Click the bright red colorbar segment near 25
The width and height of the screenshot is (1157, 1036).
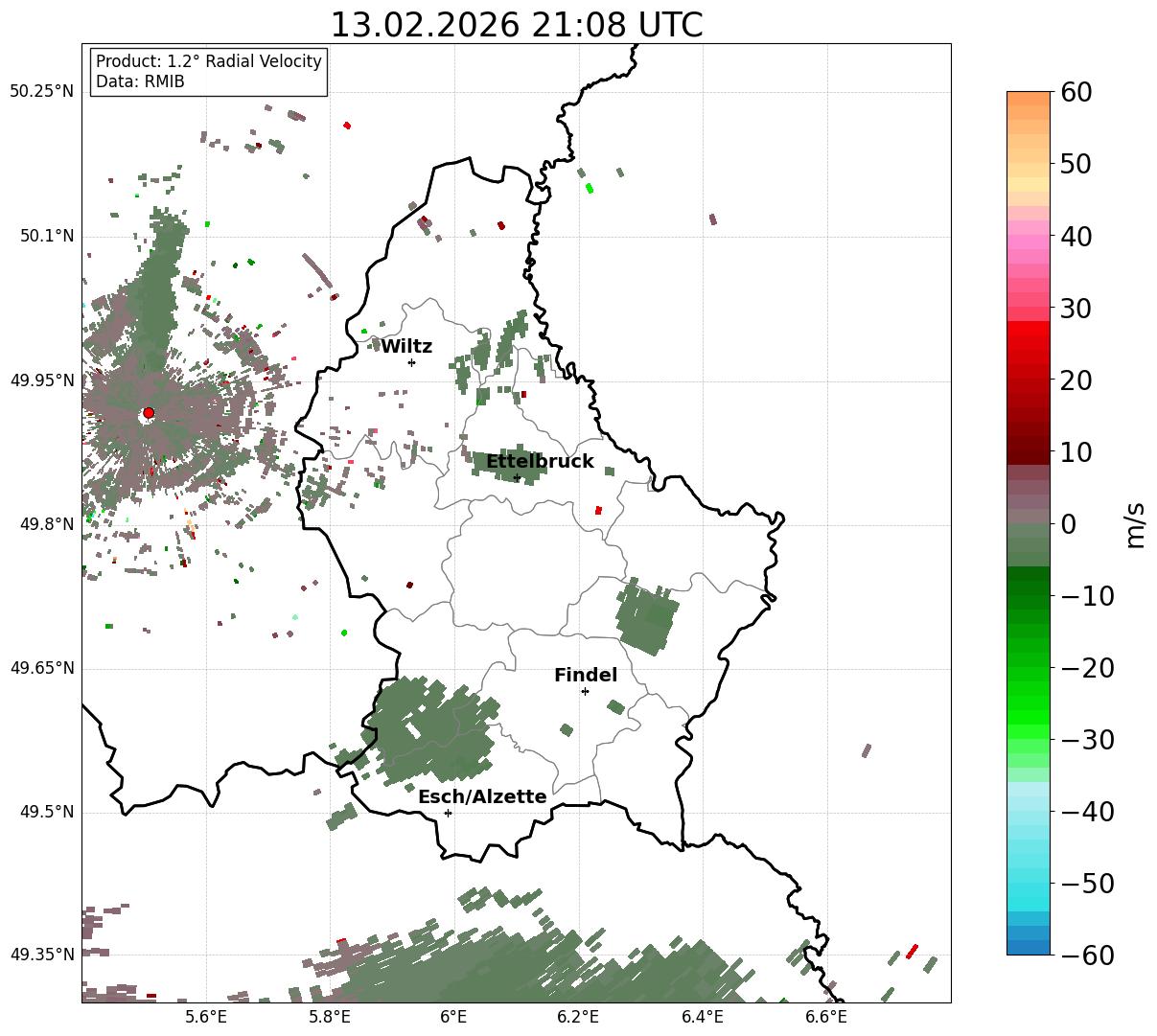point(1029,343)
